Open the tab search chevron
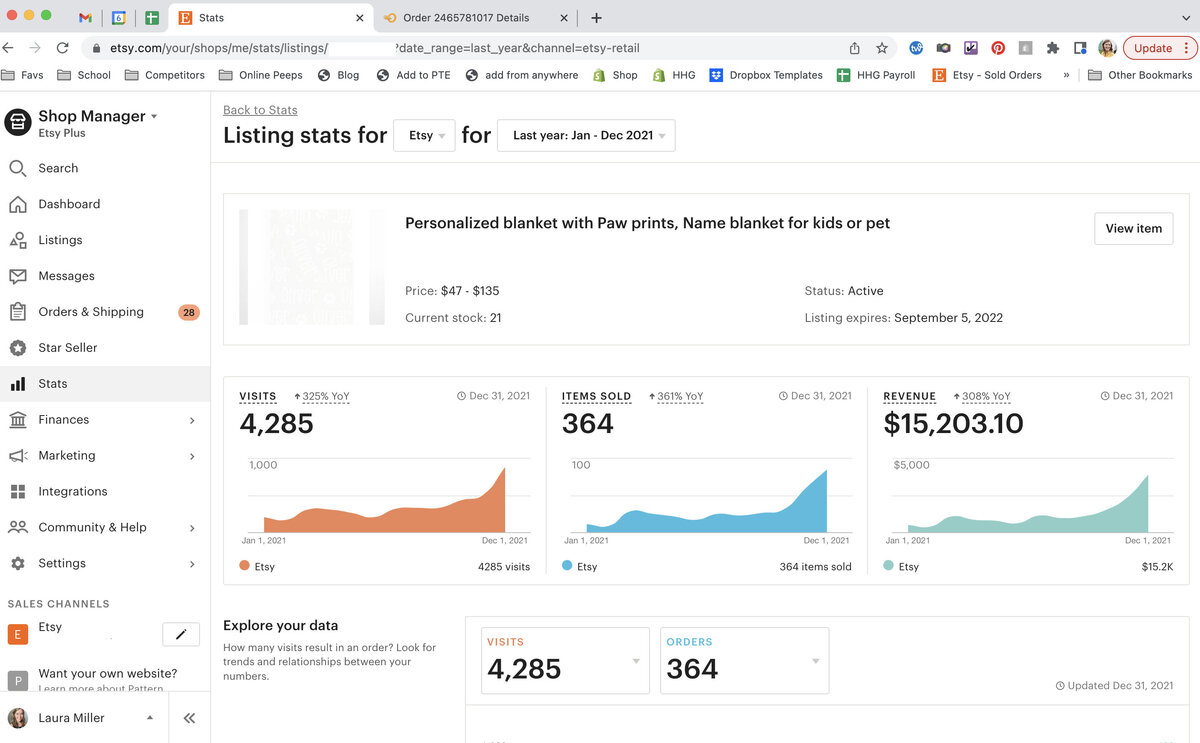The image size is (1200, 743). pos(1186,18)
